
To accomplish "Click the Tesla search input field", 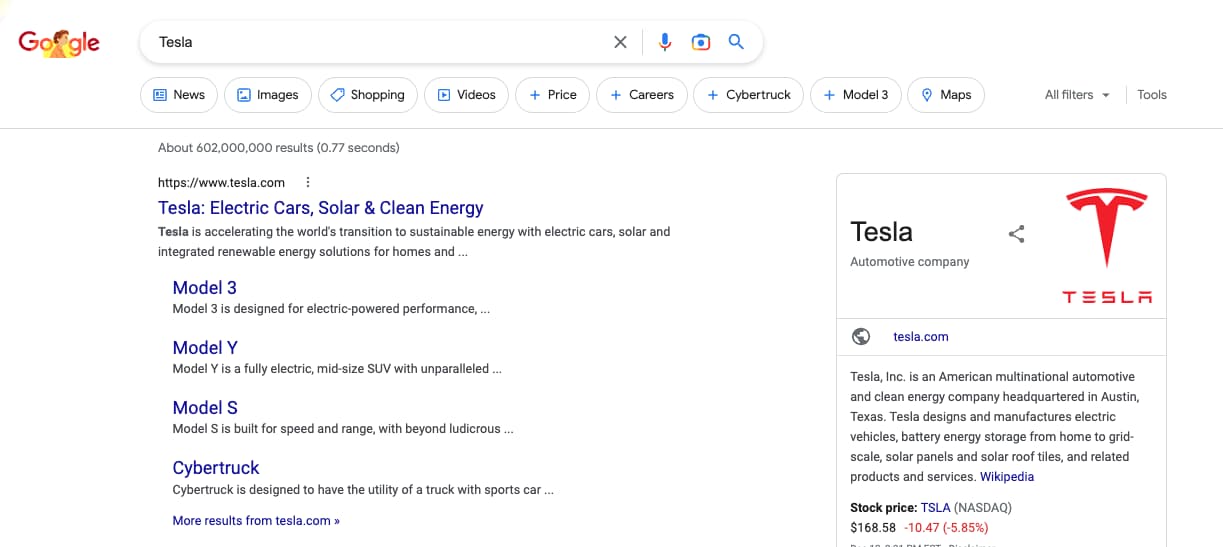I will pos(380,42).
